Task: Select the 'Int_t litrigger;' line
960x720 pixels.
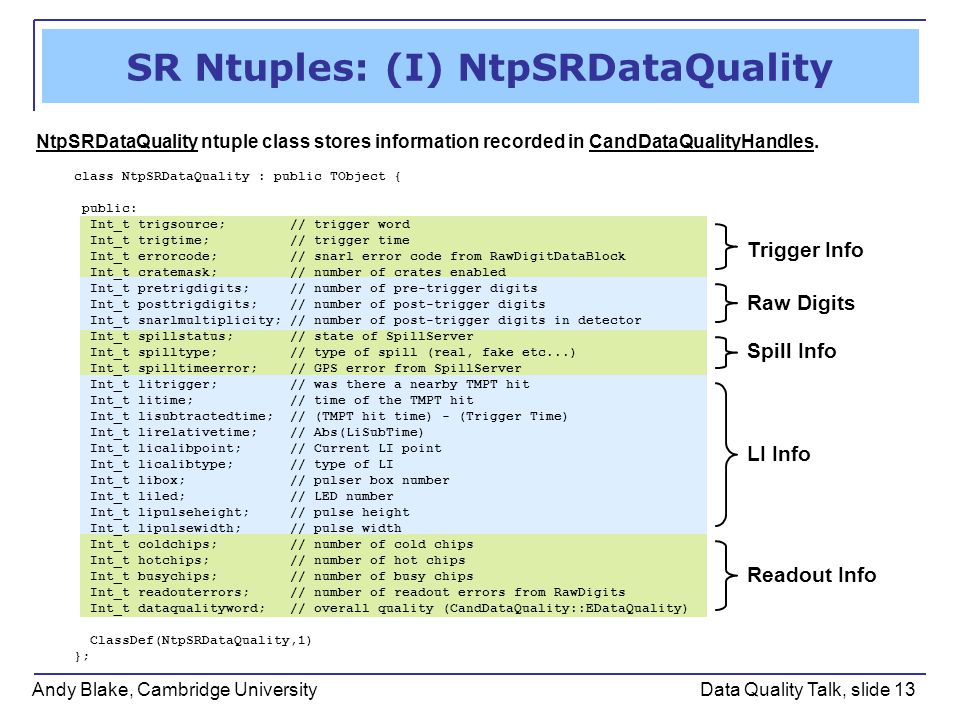Action: [x=154, y=384]
